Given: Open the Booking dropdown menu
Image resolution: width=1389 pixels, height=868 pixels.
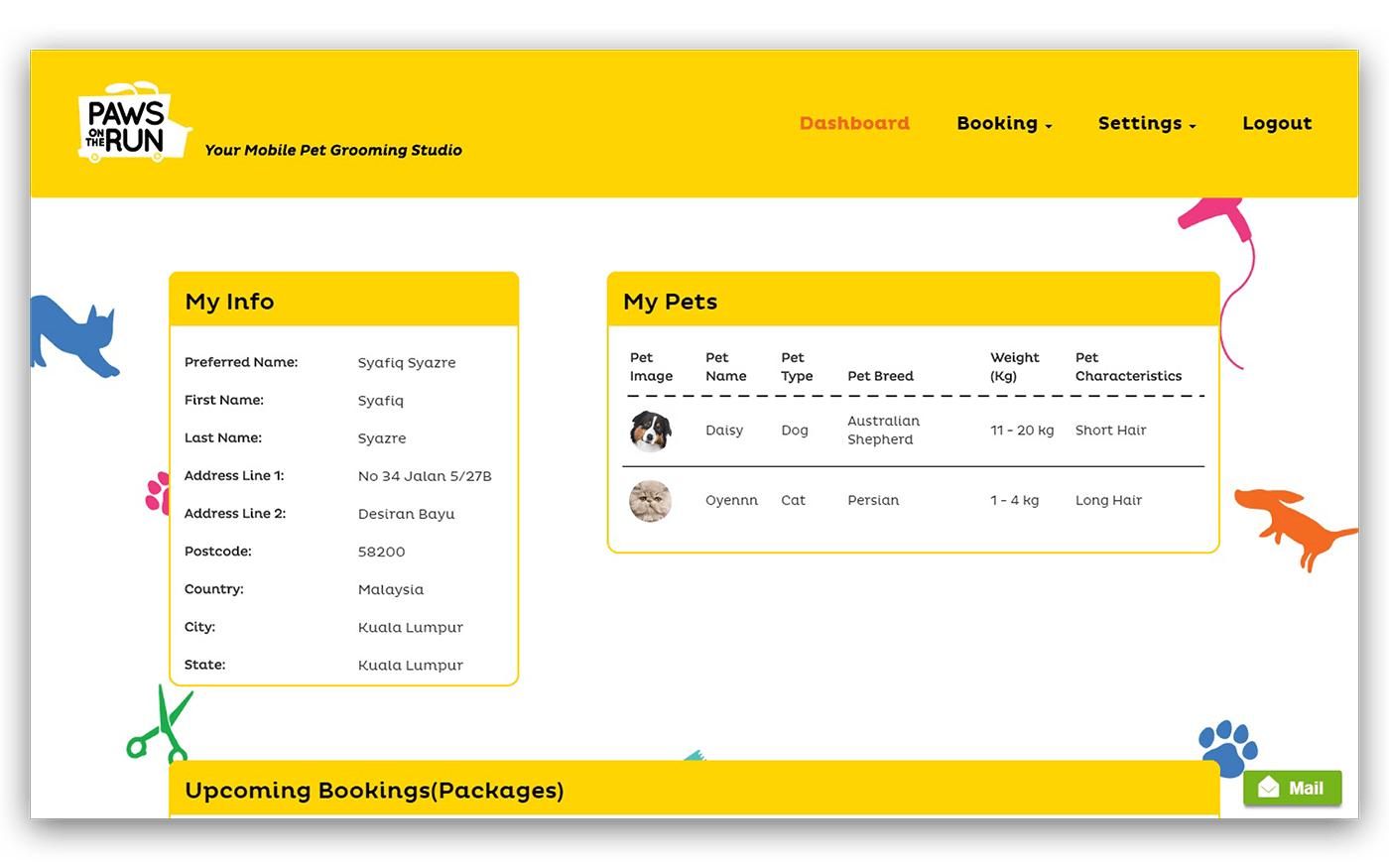Looking at the screenshot, I should pos(1004,124).
